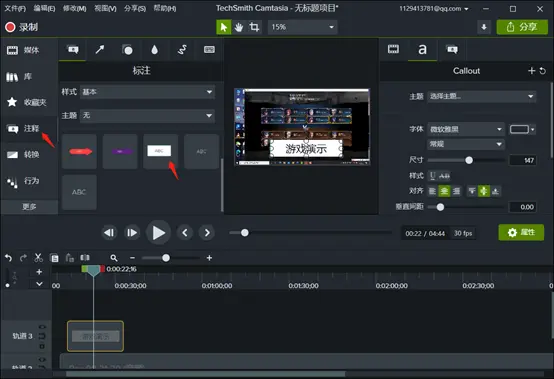554x379 pixels.
Task: Click the font size value field 147
Action: click(523, 160)
